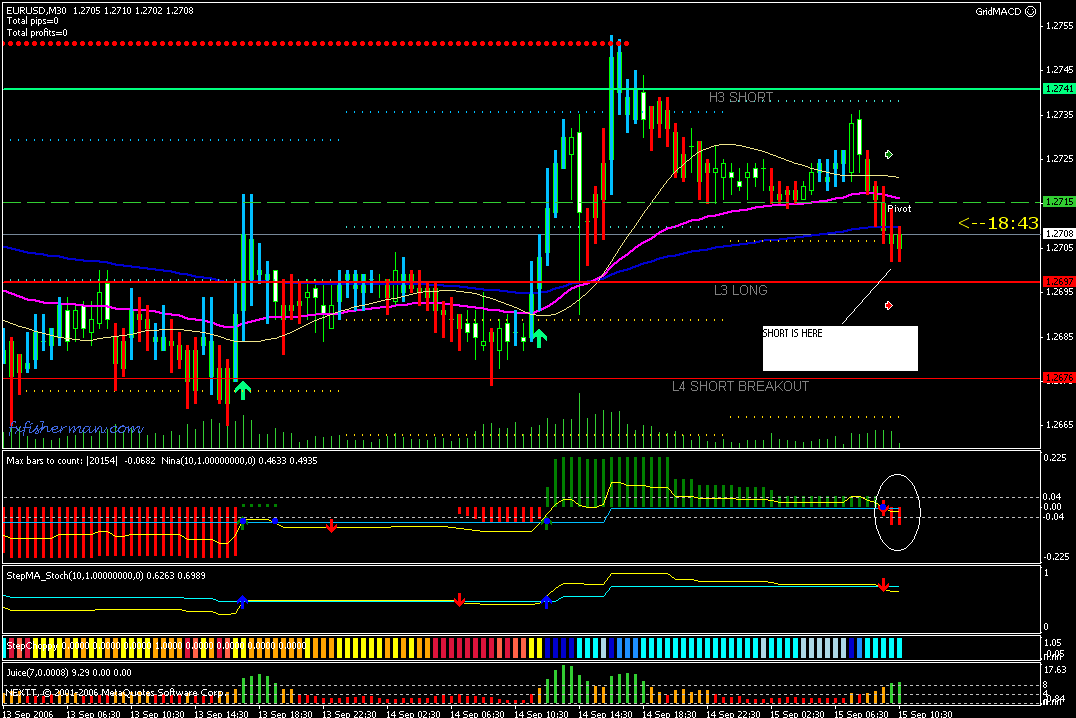Viewport: 1076px width, 718px height.
Task: Click 1.2665 on the price scale
Action: pos(1060,425)
